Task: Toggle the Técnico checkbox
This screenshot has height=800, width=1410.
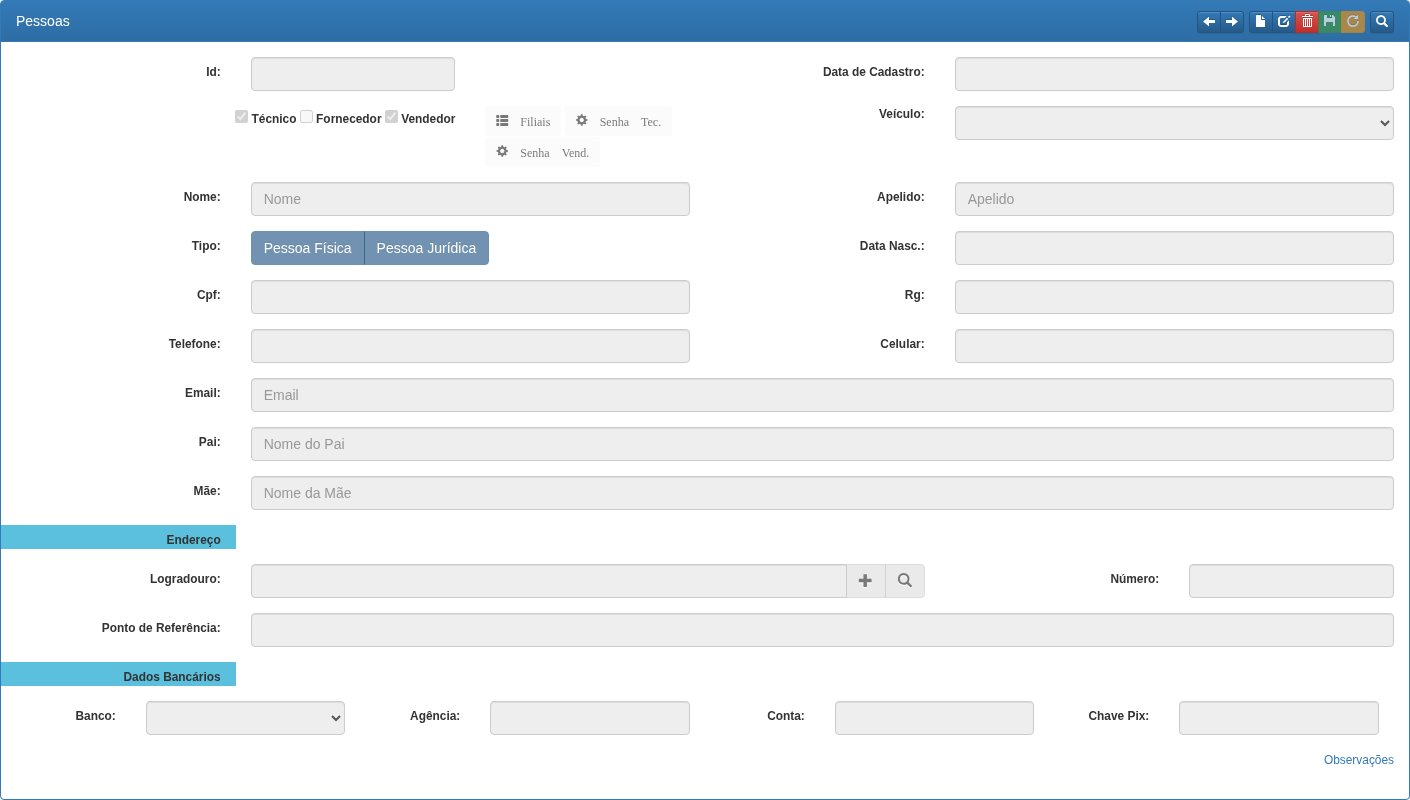Action: pyautogui.click(x=241, y=117)
